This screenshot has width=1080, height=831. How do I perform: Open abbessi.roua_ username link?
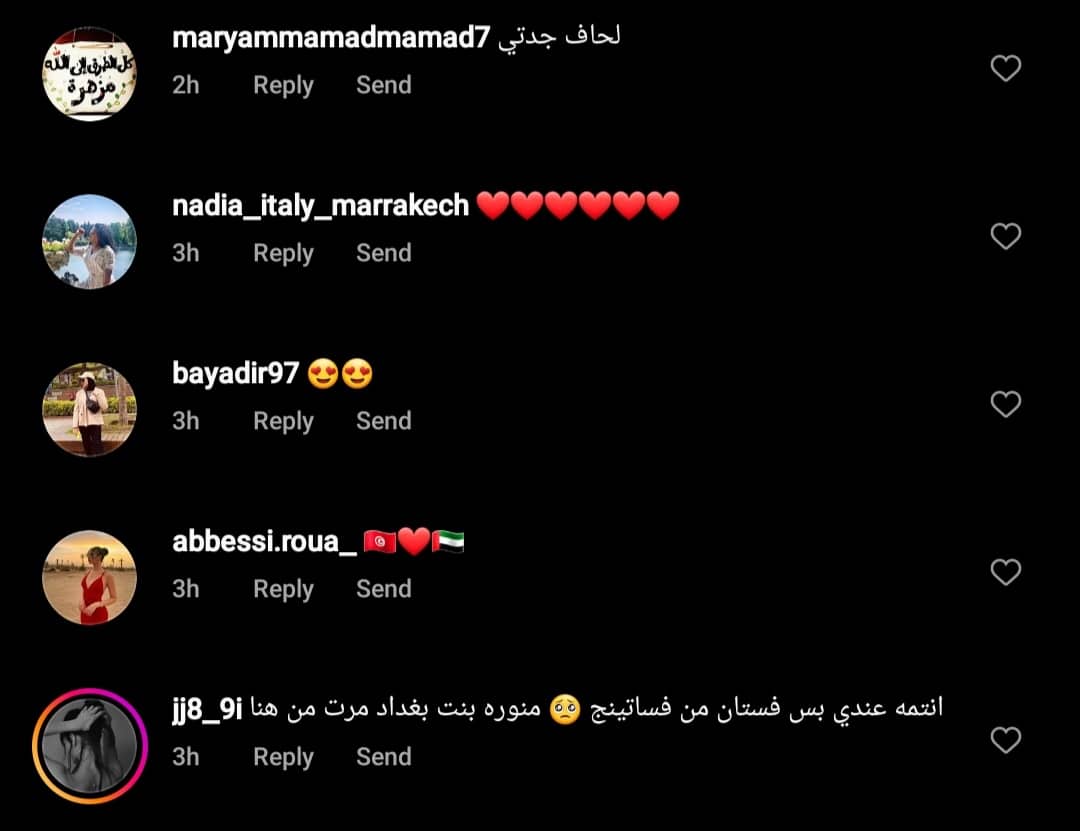click(x=264, y=542)
